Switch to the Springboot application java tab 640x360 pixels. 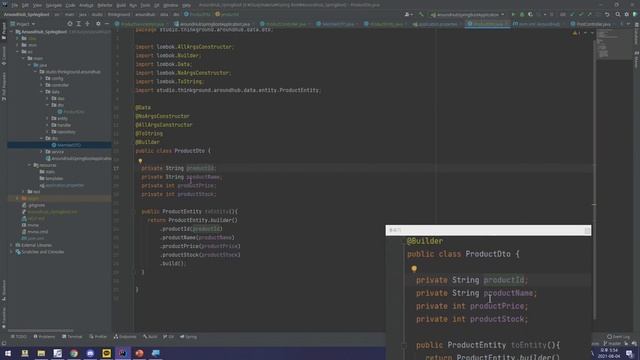coord(212,24)
